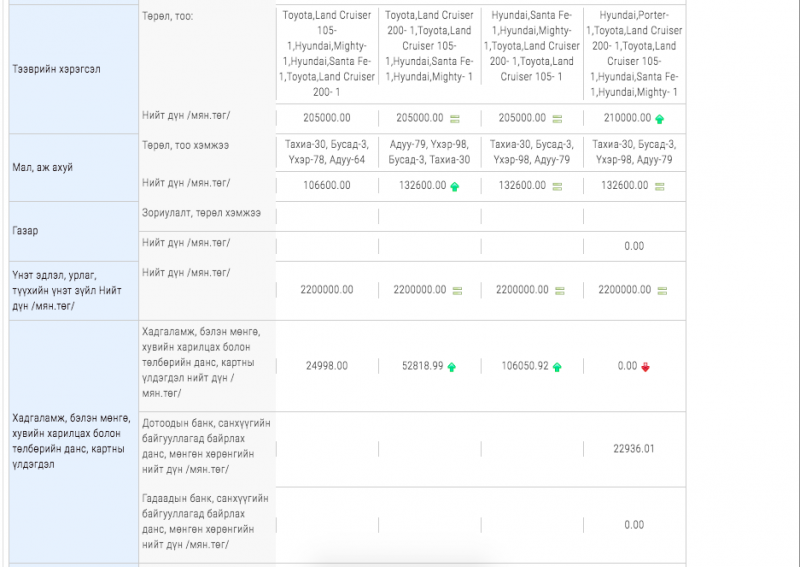The height and width of the screenshot is (567, 800).
Task: Click the first equal icon beside 132600.00
Action: [x=557, y=186]
